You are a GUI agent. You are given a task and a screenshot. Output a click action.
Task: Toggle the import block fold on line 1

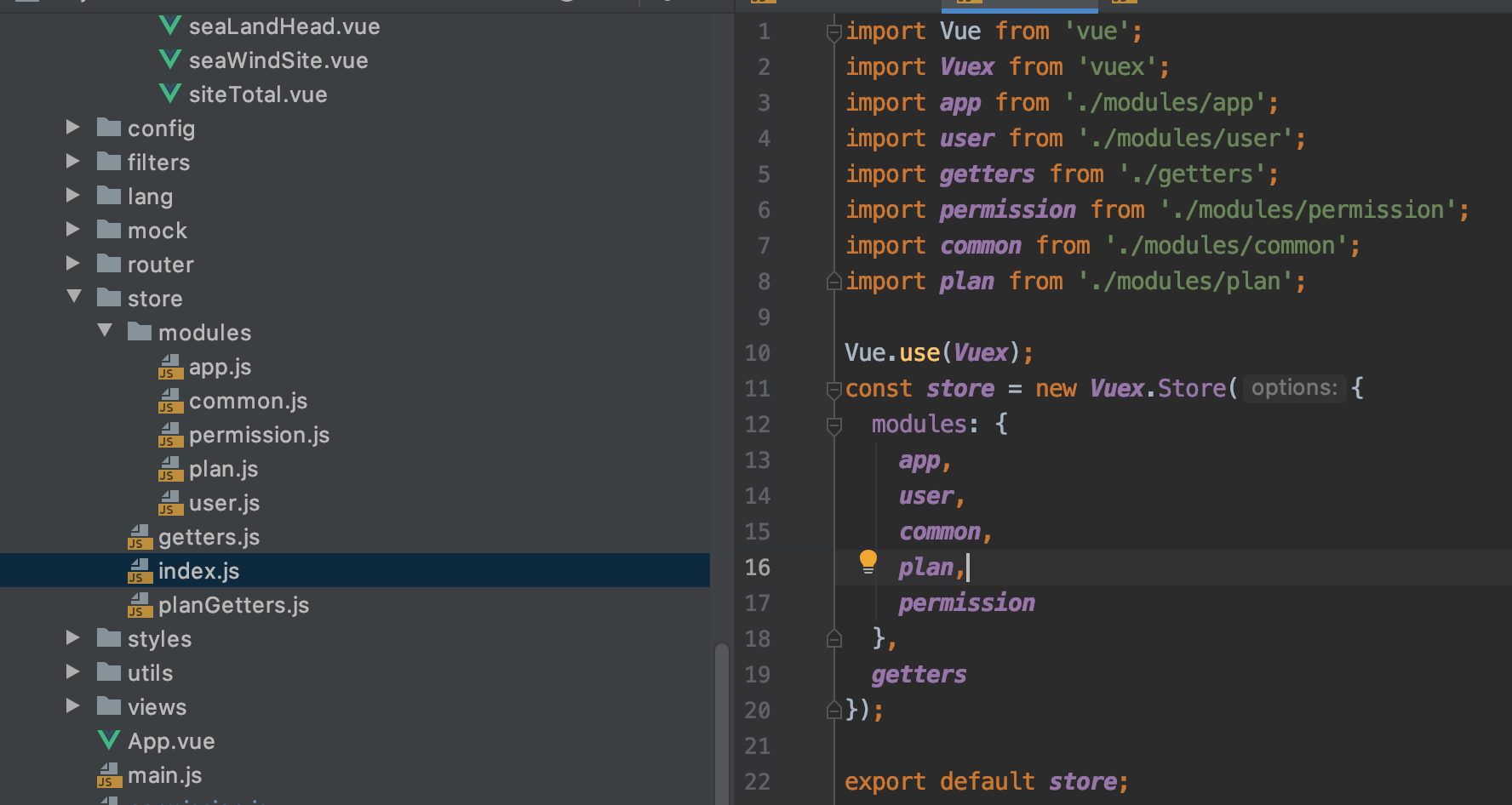[834, 32]
